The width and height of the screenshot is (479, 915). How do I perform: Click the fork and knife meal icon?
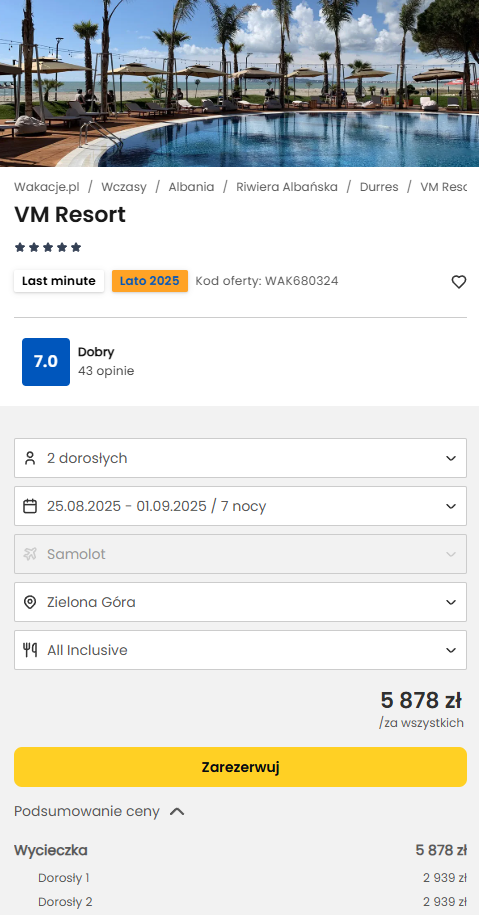pos(30,650)
